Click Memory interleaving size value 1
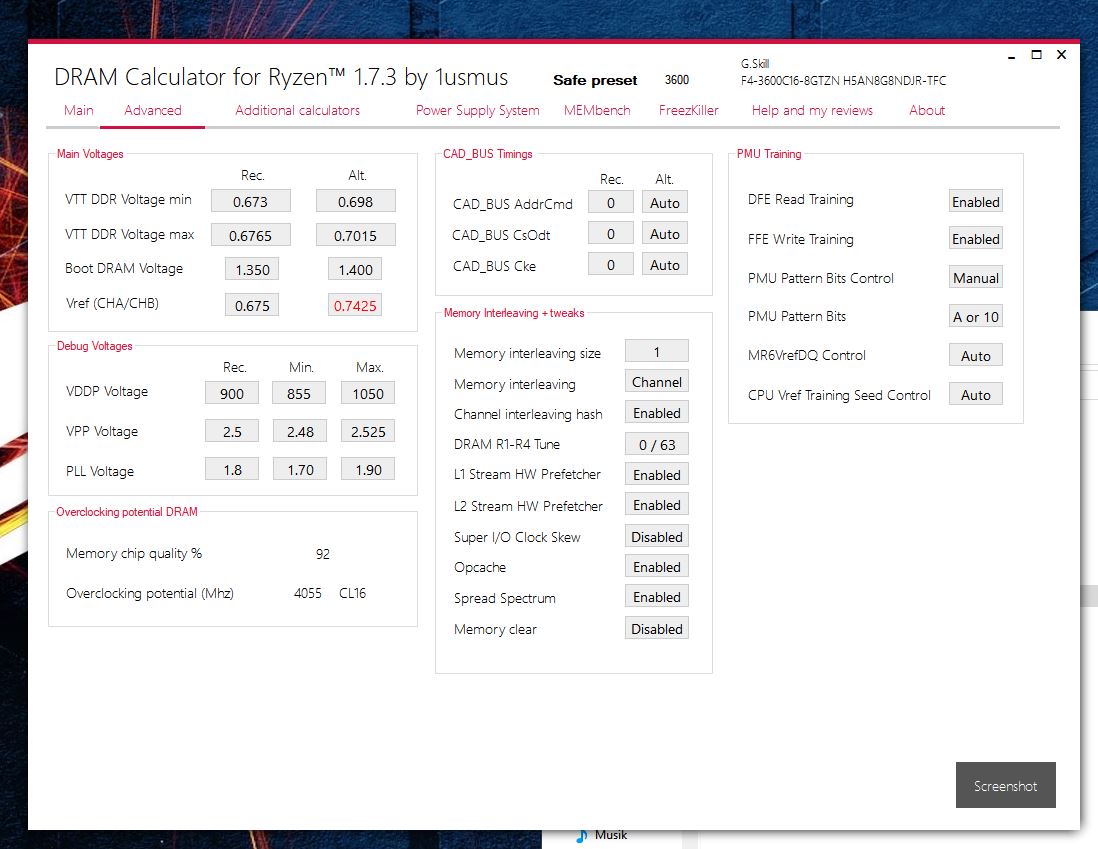 tap(657, 351)
